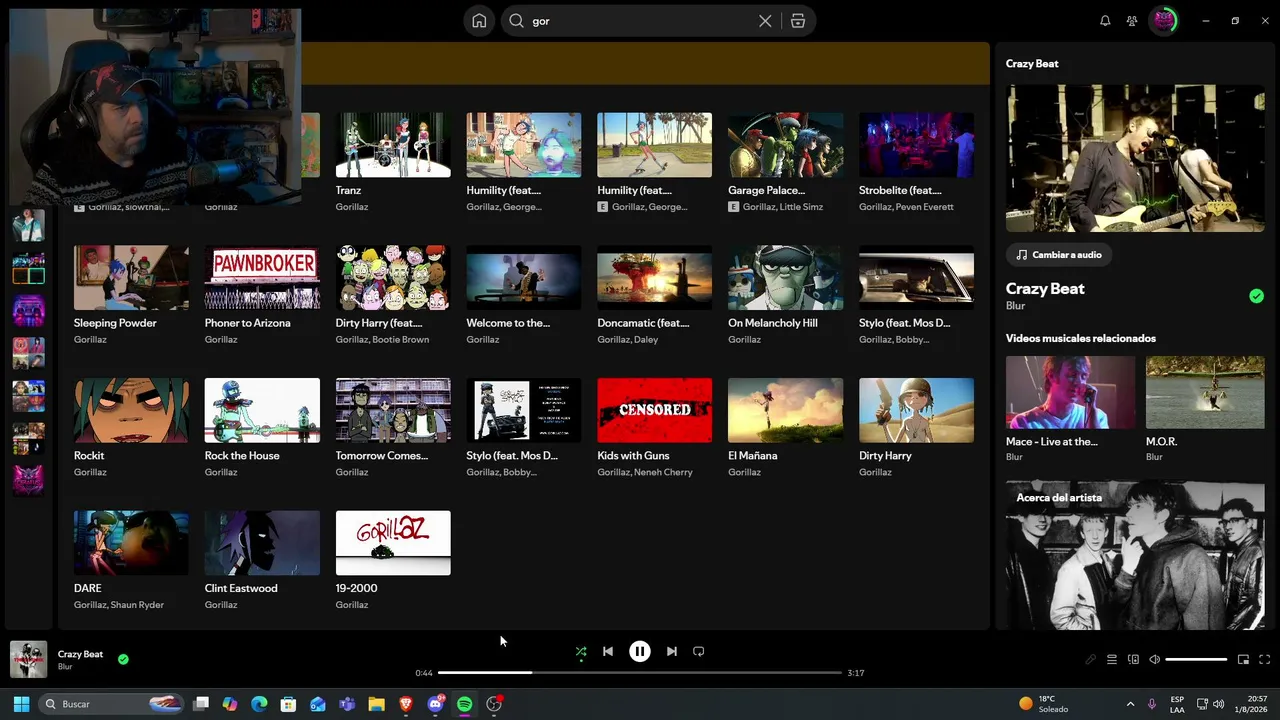The height and width of the screenshot is (720, 1280).
Task: Click the taskbar 'Buscar' search box
Action: 112,704
